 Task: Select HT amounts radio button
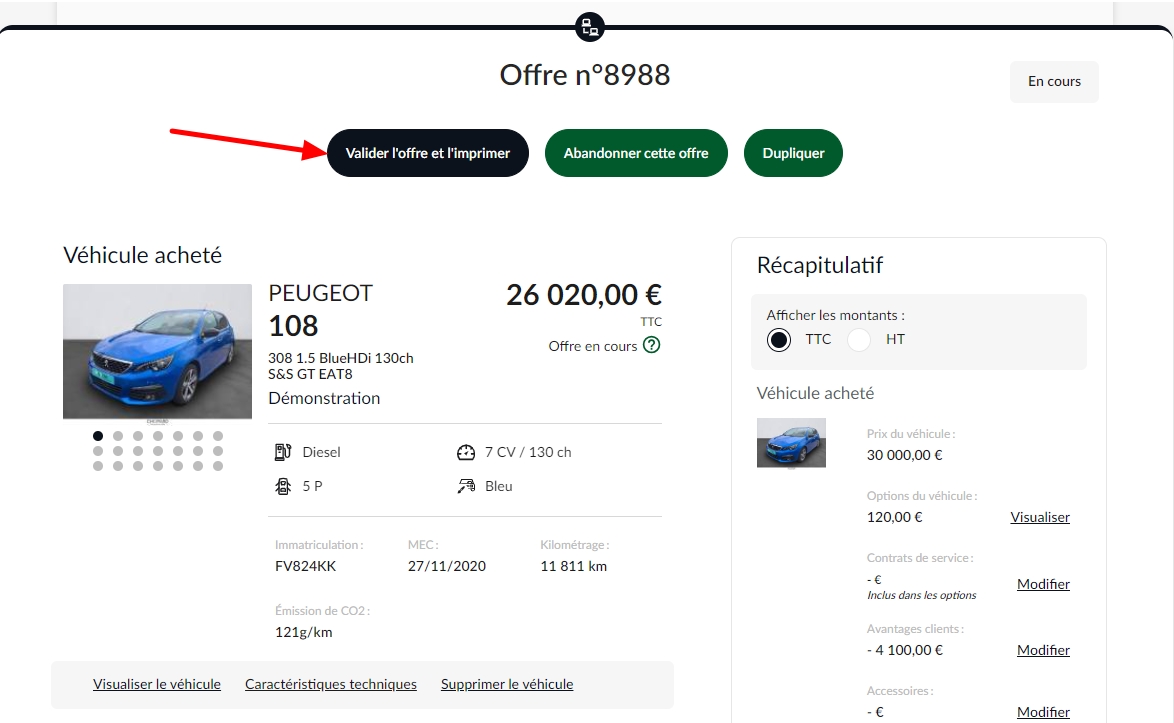[x=859, y=340]
